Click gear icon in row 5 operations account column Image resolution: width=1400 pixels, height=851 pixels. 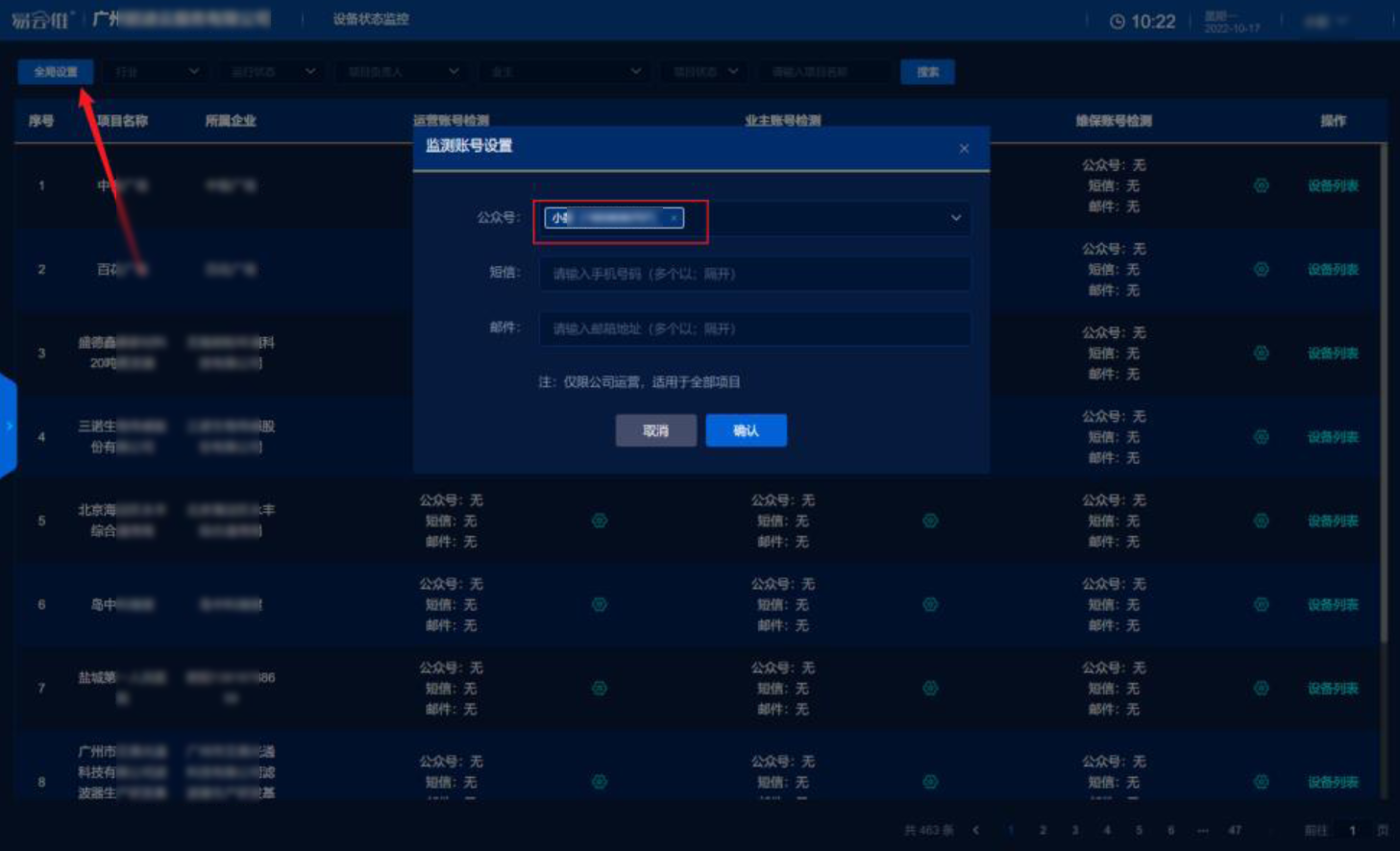click(599, 521)
